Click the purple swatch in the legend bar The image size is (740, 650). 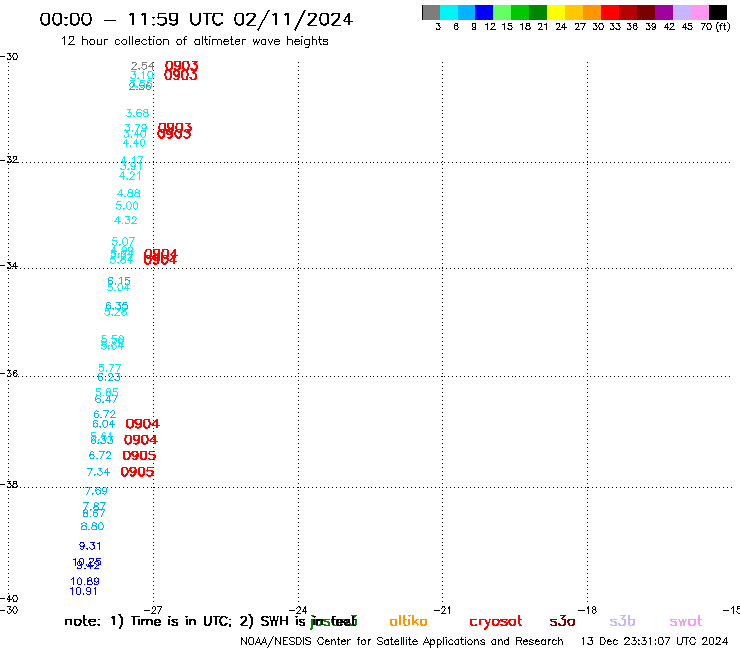664,12
